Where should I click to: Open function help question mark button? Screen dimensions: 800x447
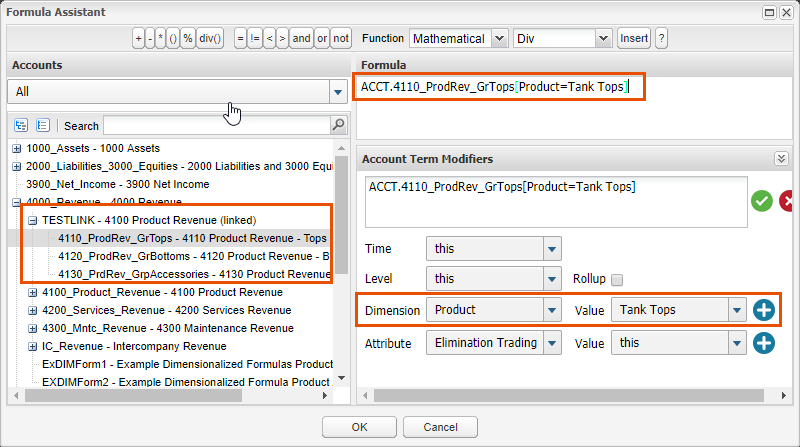coord(661,38)
